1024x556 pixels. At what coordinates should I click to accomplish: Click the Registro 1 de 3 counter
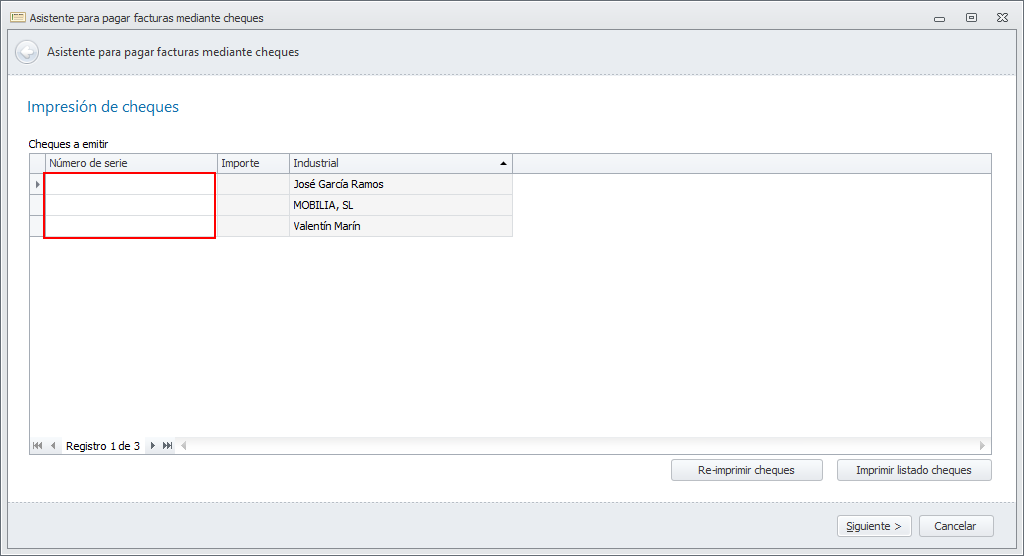coord(103,446)
